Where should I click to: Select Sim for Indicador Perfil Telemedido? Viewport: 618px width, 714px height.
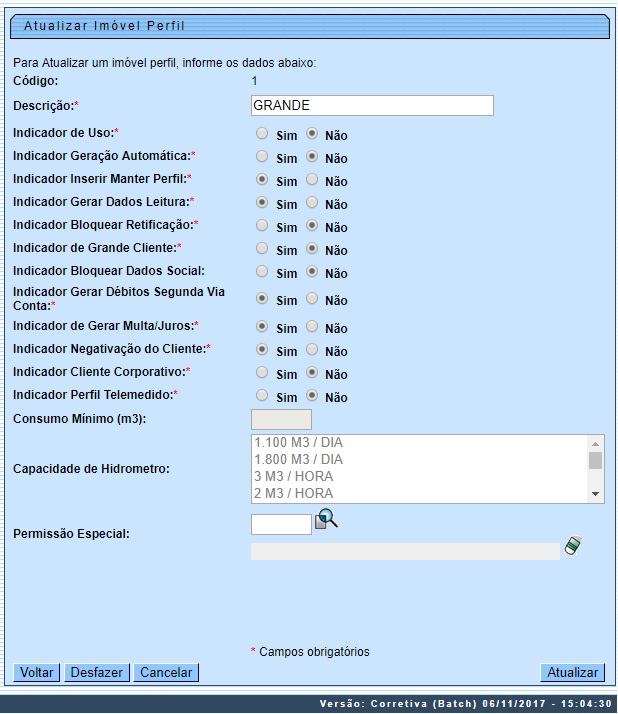[262, 396]
